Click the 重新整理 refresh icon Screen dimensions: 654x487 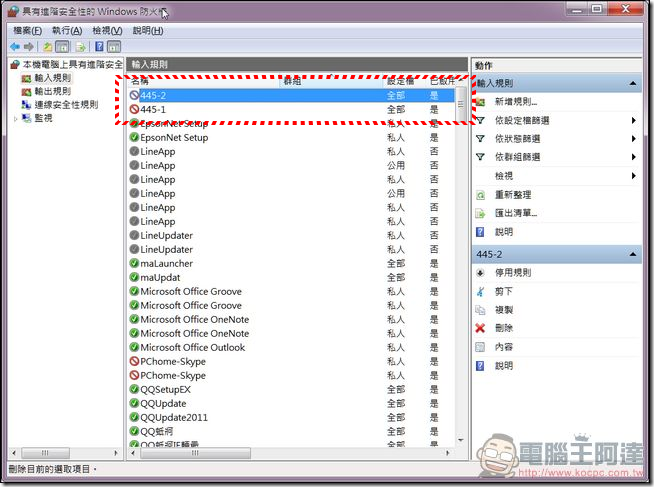(480, 195)
